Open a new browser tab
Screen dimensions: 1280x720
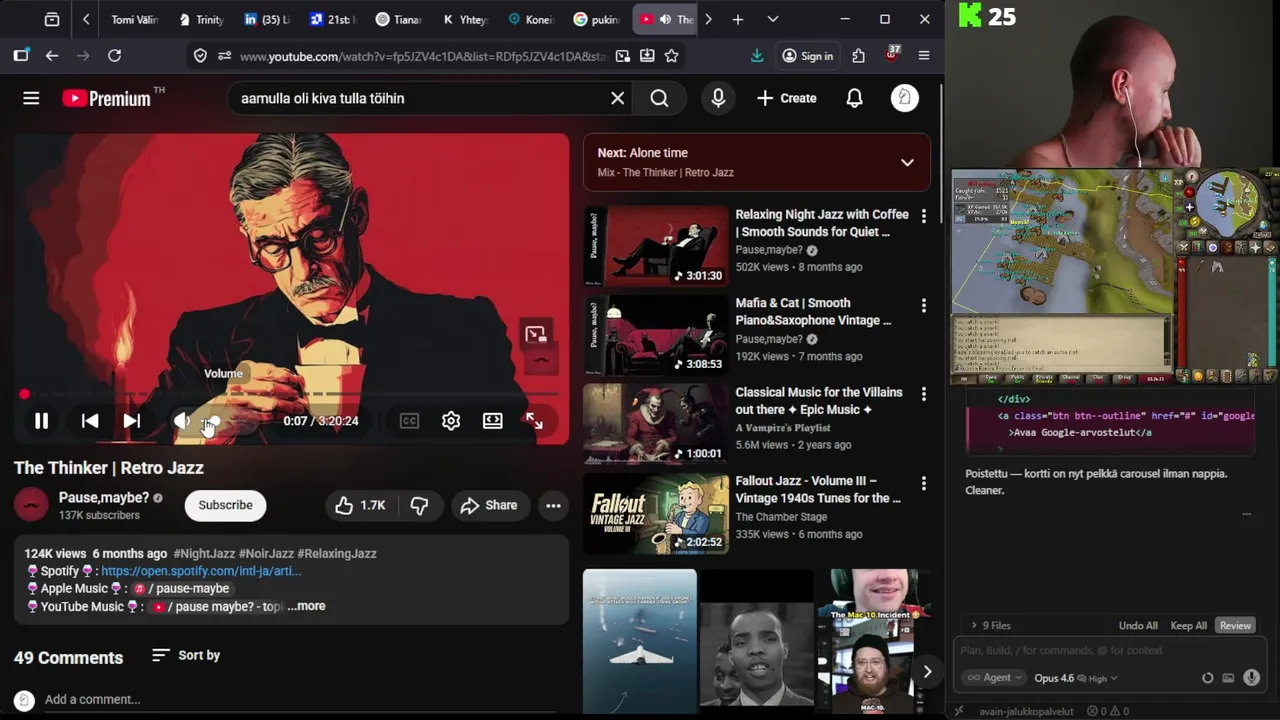(738, 19)
